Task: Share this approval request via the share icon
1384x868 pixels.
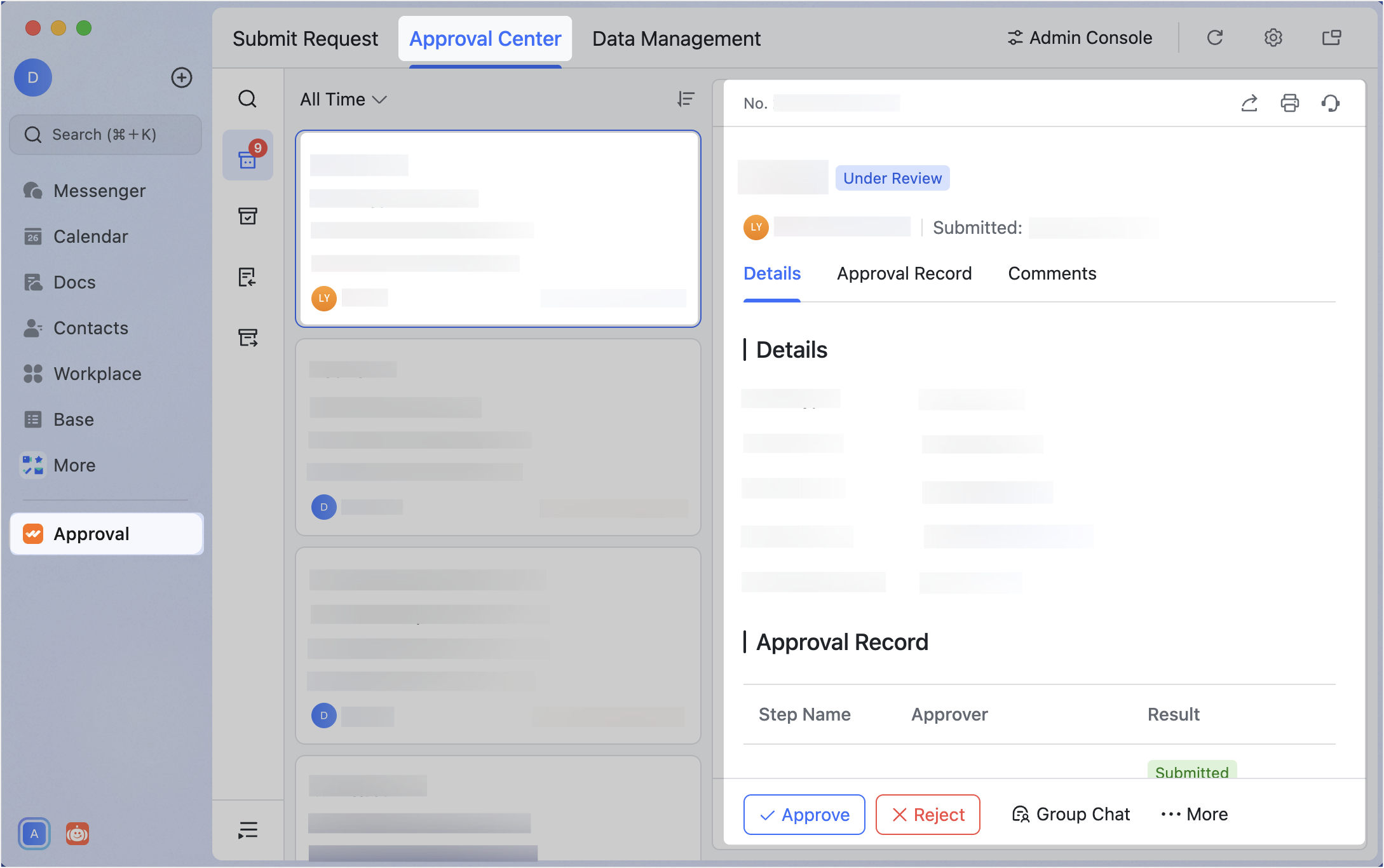Action: 1249,103
